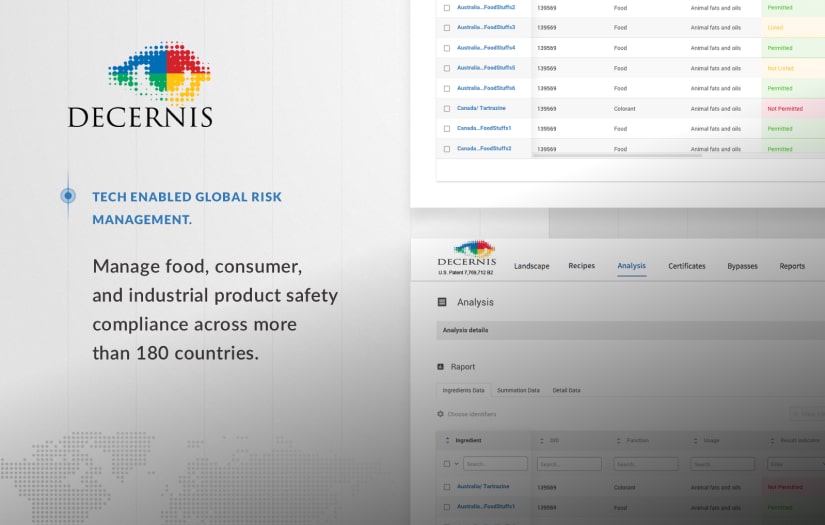Open the Canada...FoodStuffs2 link
The width and height of the screenshot is (825, 525).
[484, 149]
